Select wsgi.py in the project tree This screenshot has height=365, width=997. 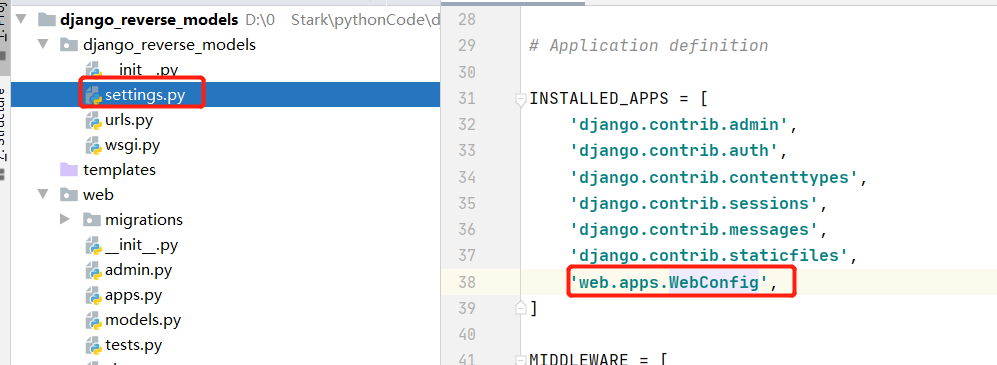coord(132,145)
